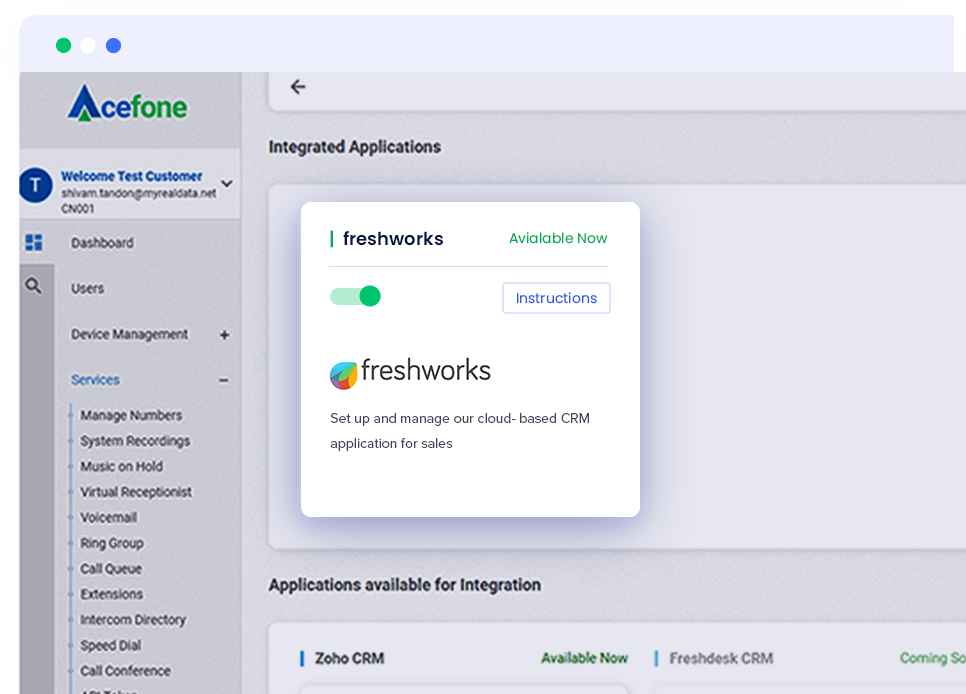Click the freshworks card title
Image resolution: width=966 pixels, height=694 pixels.
click(x=393, y=239)
